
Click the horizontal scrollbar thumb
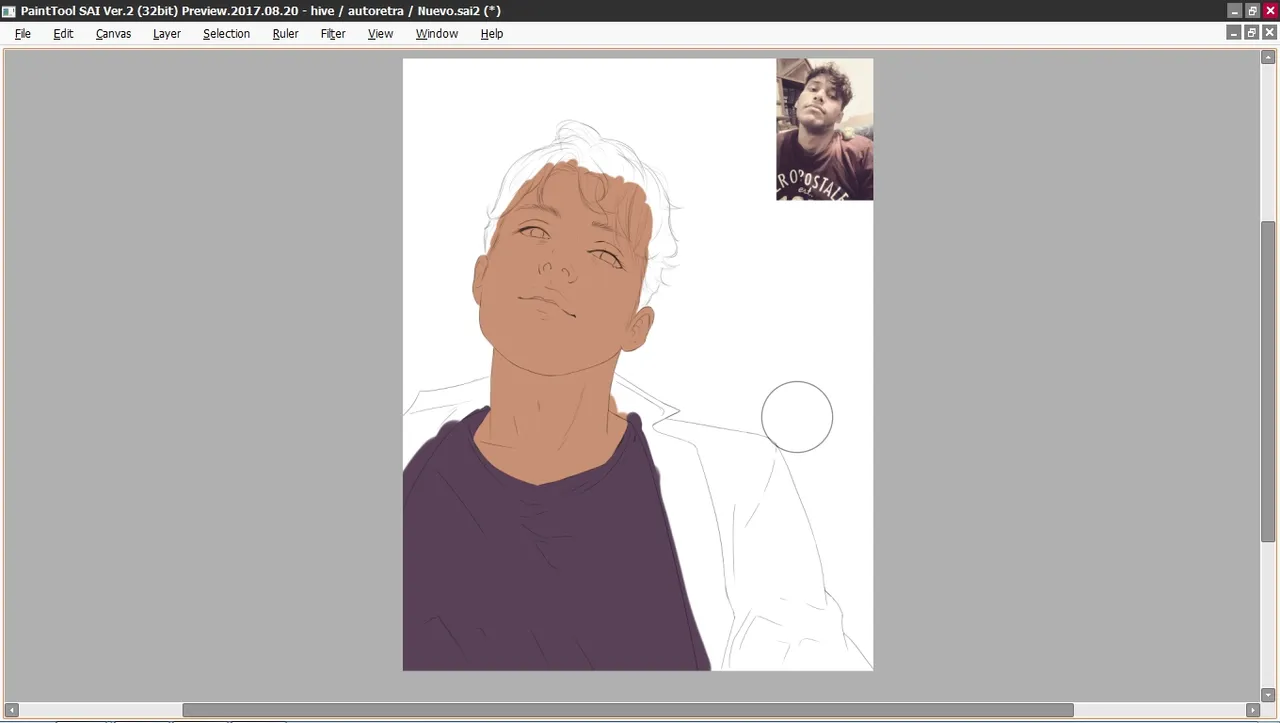[x=628, y=710]
